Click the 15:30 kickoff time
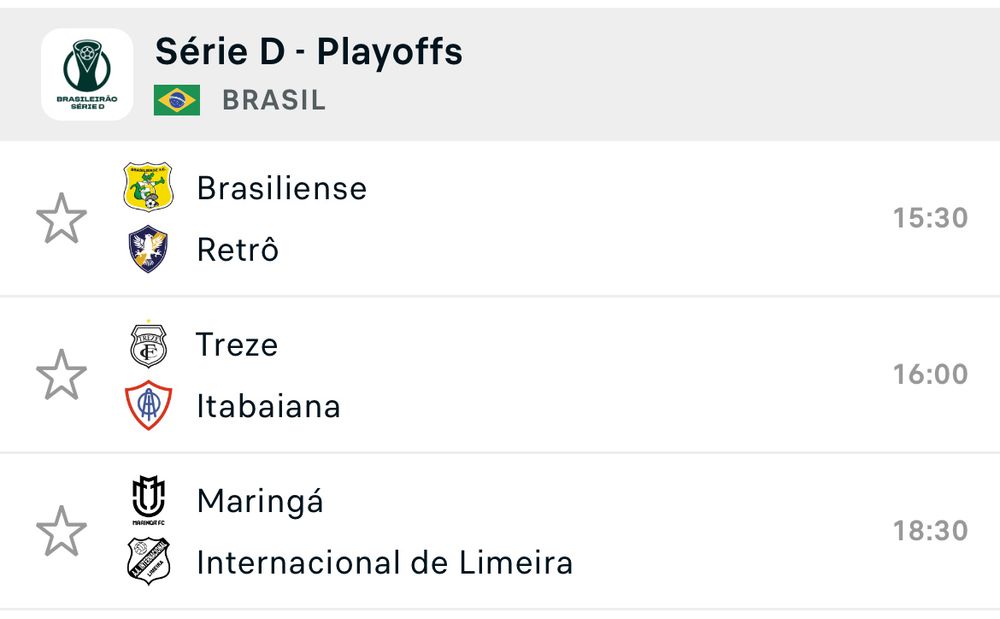 pos(930,218)
